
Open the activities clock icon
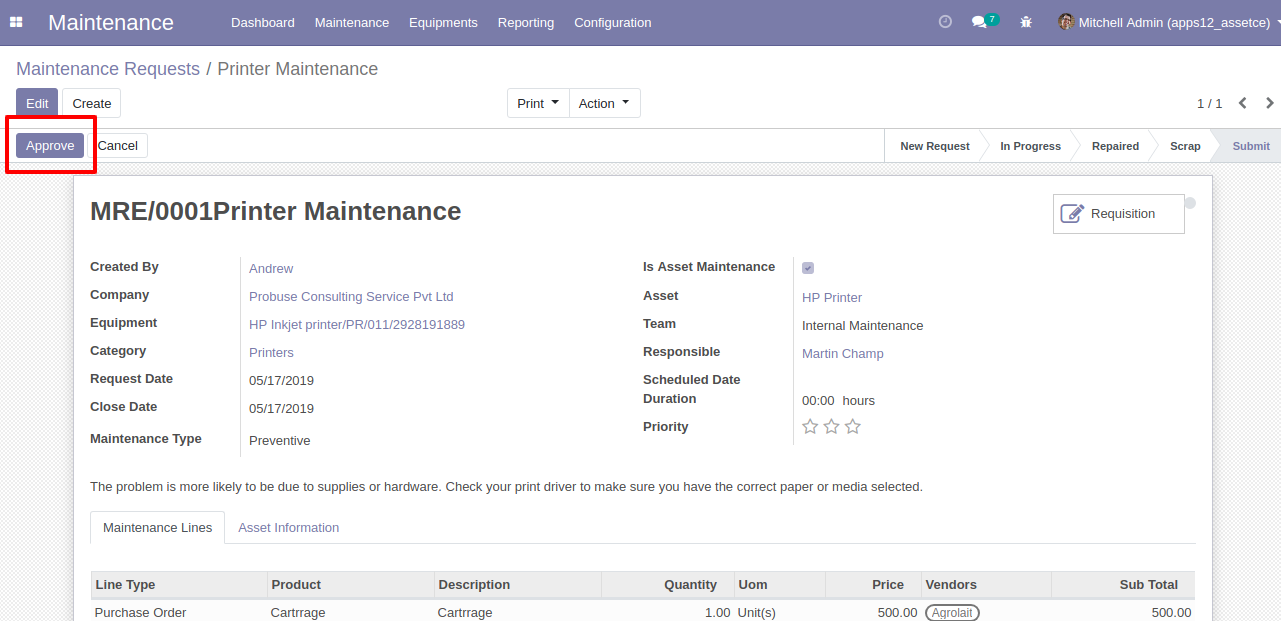click(x=945, y=22)
